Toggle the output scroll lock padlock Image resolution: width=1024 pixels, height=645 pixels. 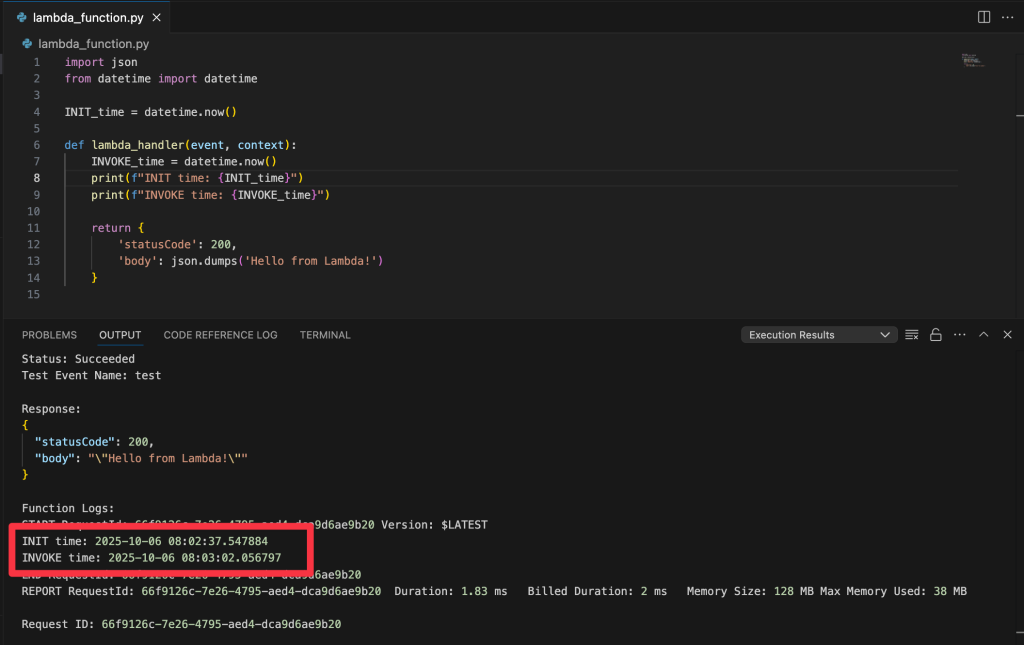(936, 335)
